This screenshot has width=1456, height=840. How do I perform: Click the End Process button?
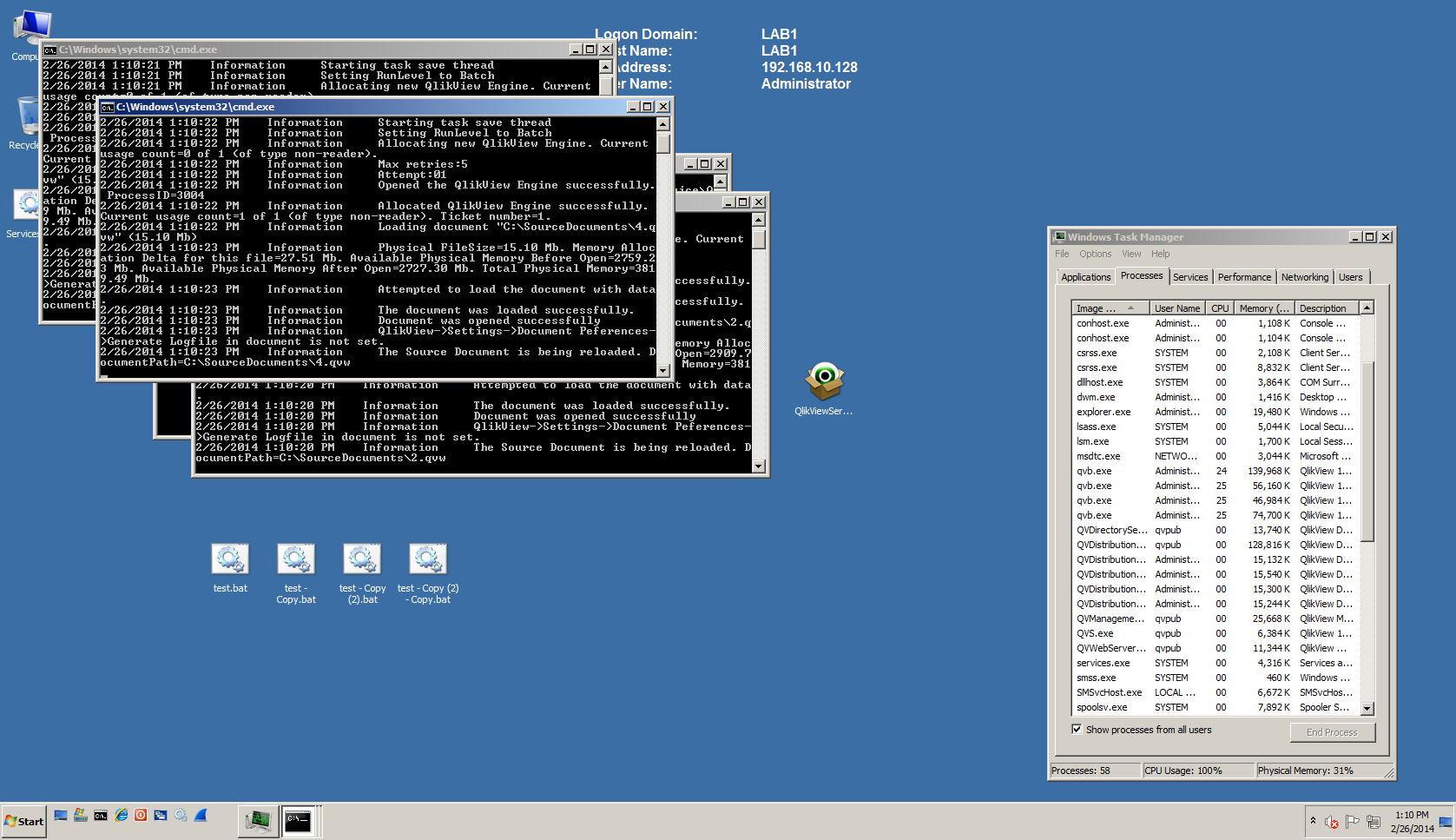[x=1332, y=732]
